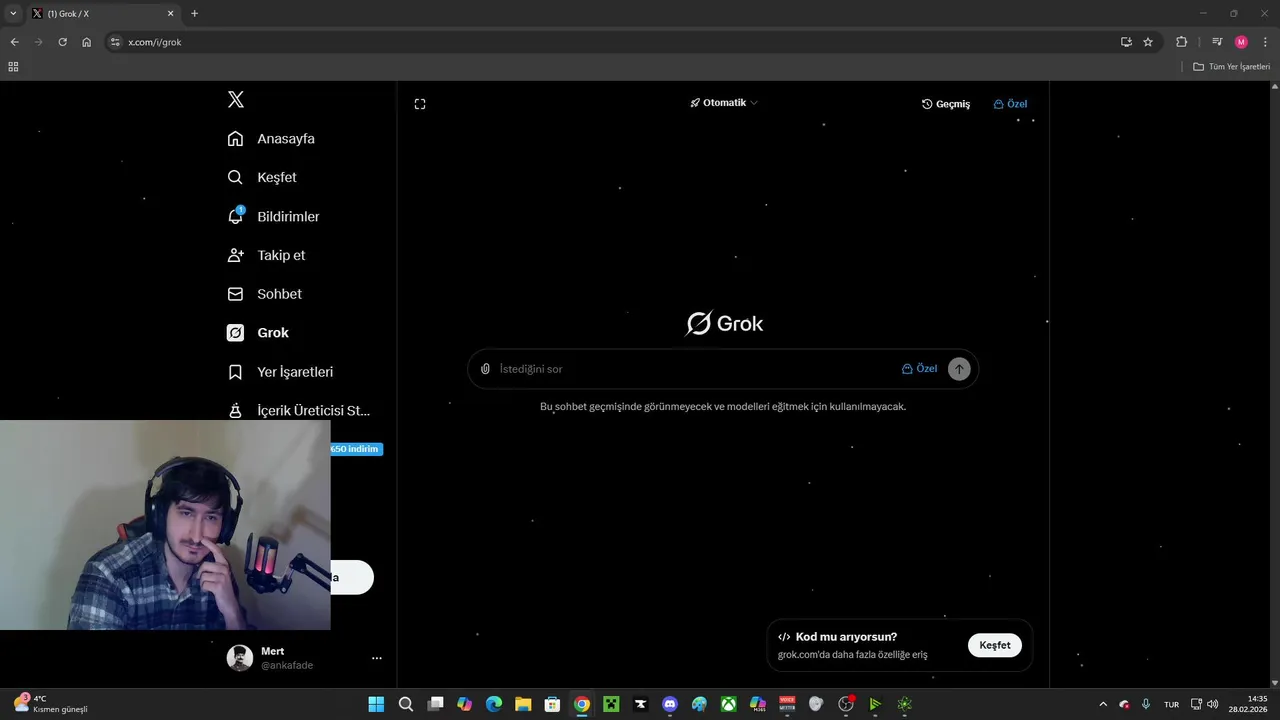Open a new browser tab
Viewport: 1280px width, 720px height.
tap(194, 14)
